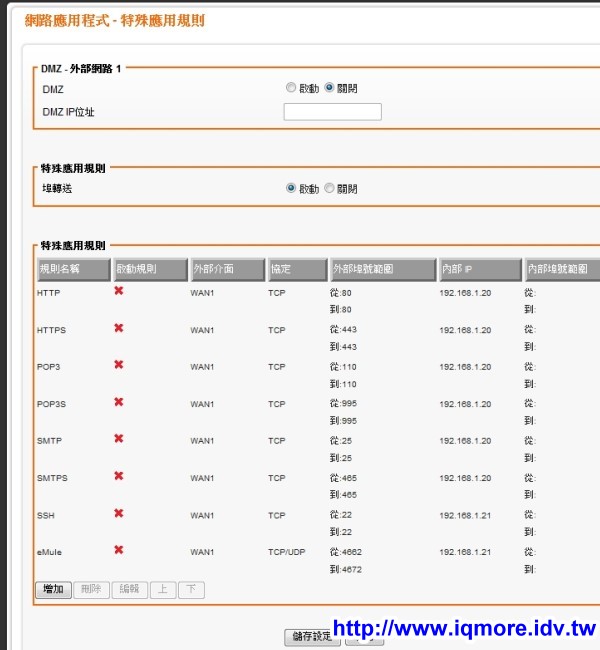This screenshot has height=650, width=600.
Task: Click internal IP 192.168.1.21 in SSH row
Action: (465, 515)
